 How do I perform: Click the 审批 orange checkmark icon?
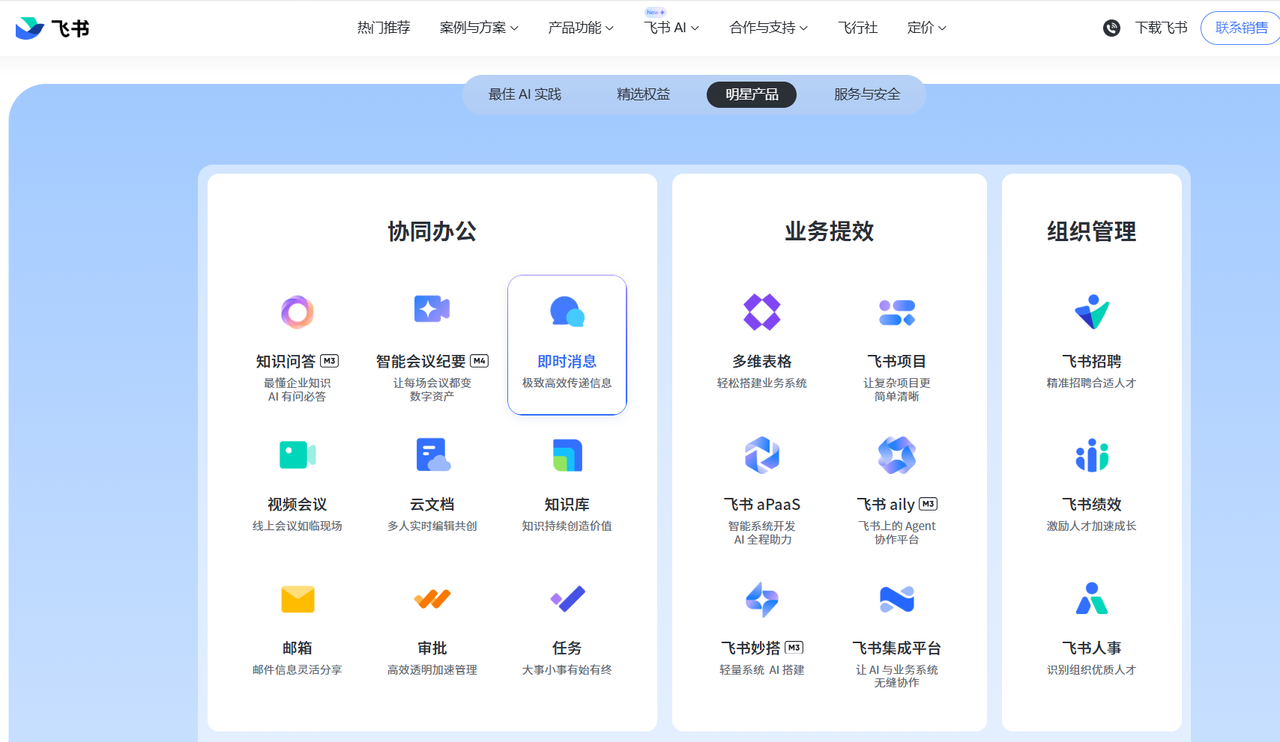click(432, 599)
